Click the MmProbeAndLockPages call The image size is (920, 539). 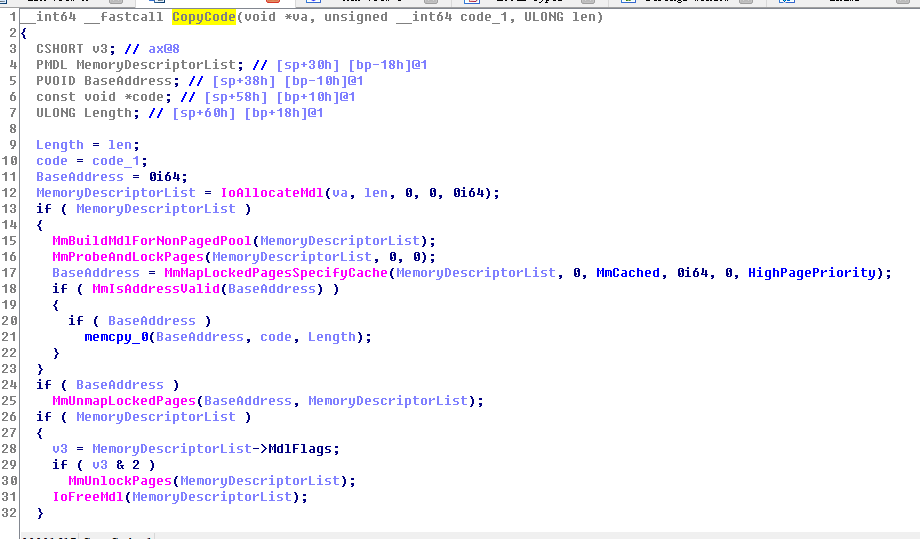[127, 257]
